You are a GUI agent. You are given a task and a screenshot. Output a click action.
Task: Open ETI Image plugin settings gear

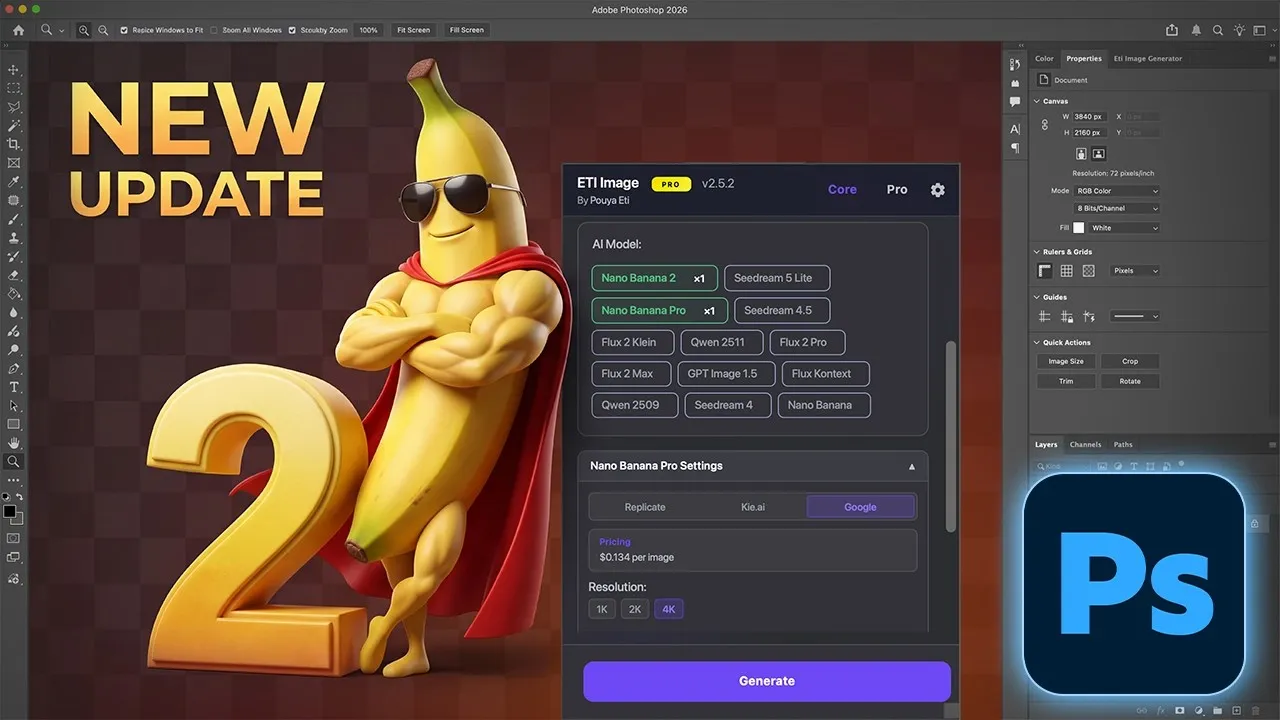tap(937, 189)
